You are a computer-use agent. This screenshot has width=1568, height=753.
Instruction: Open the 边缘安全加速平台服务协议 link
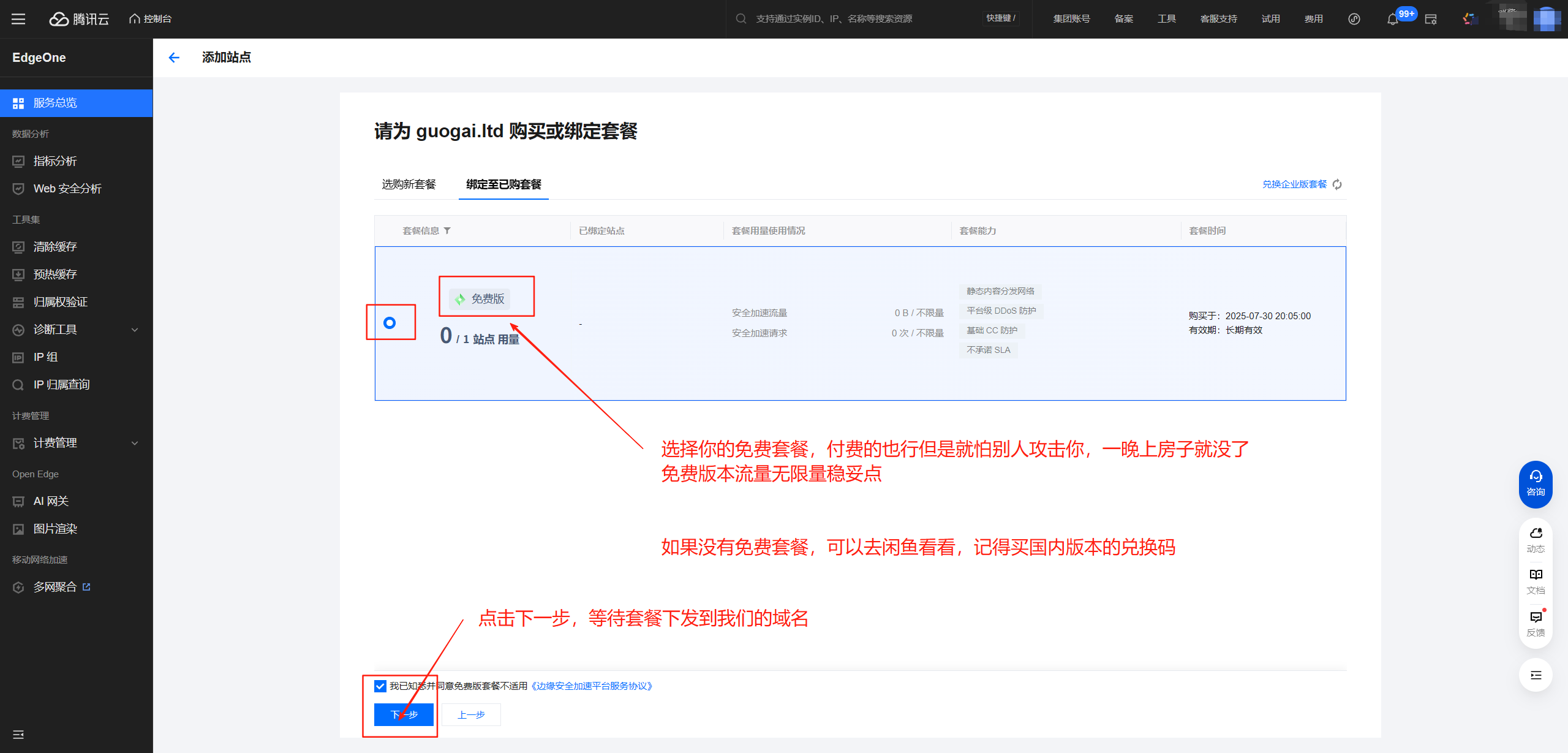pyautogui.click(x=592, y=686)
